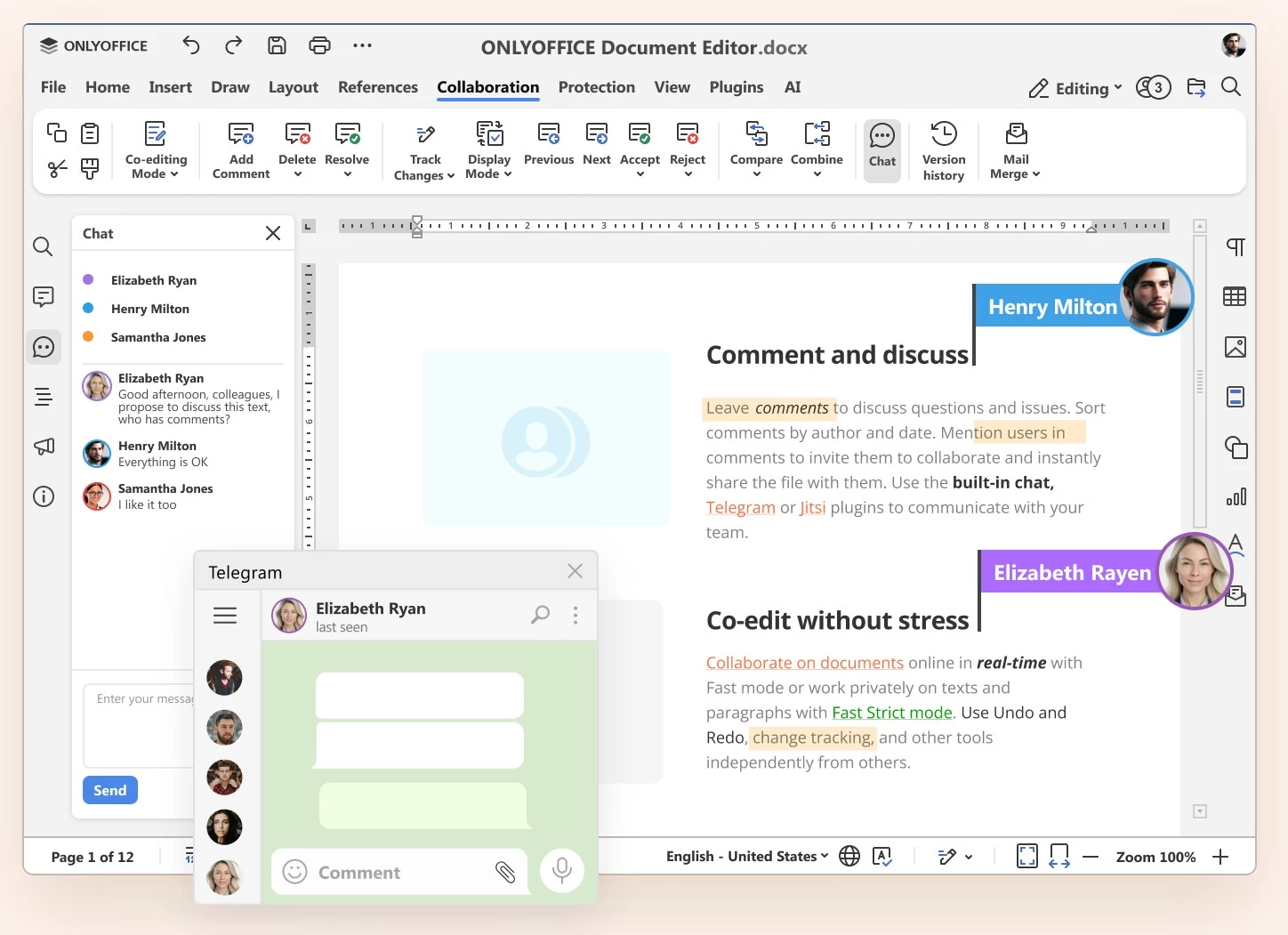The image size is (1288, 935).
Task: Click the Jitsi link in document
Action: coord(813,508)
